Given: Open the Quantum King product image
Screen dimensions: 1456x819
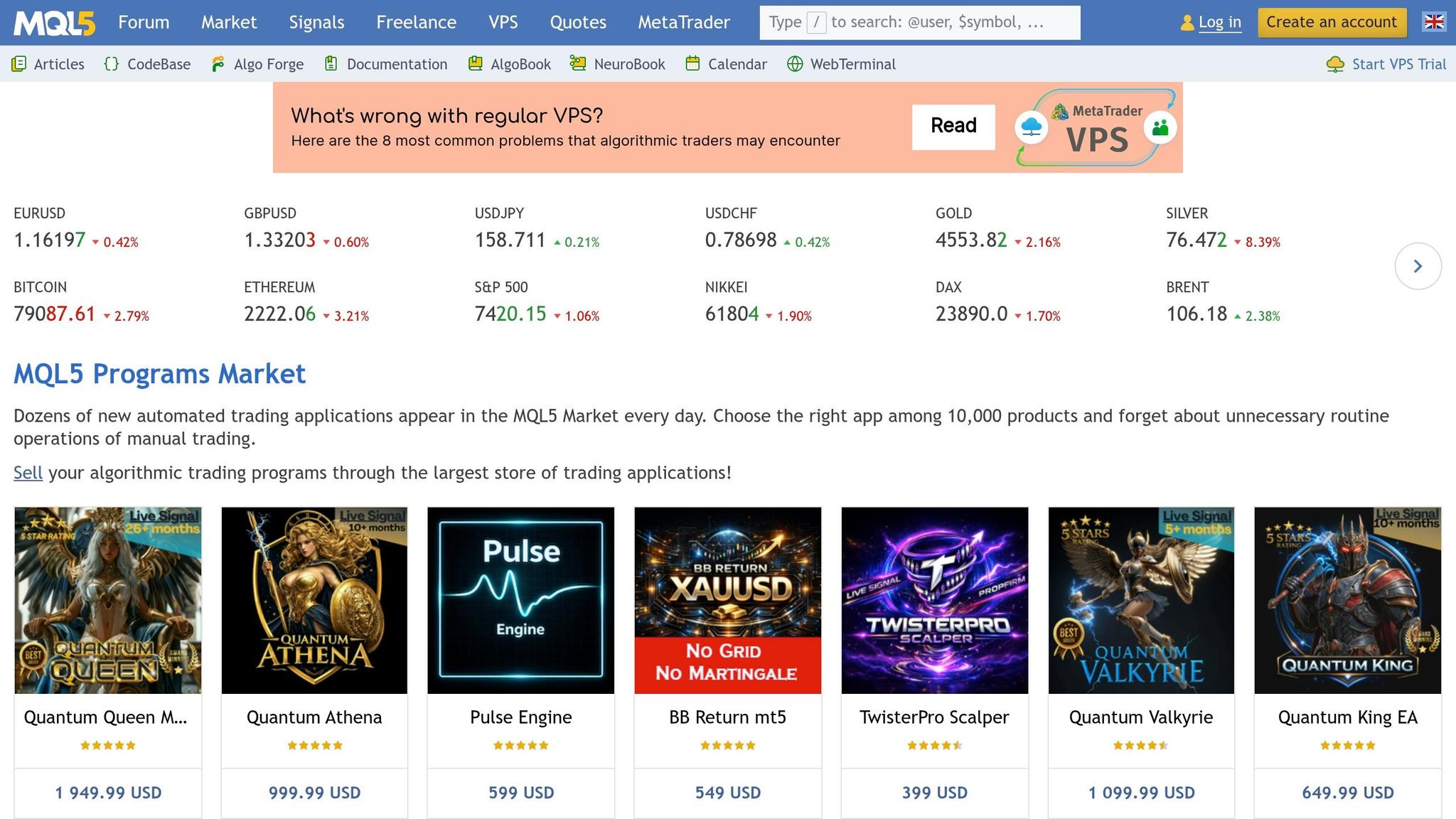Looking at the screenshot, I should click(x=1348, y=601).
